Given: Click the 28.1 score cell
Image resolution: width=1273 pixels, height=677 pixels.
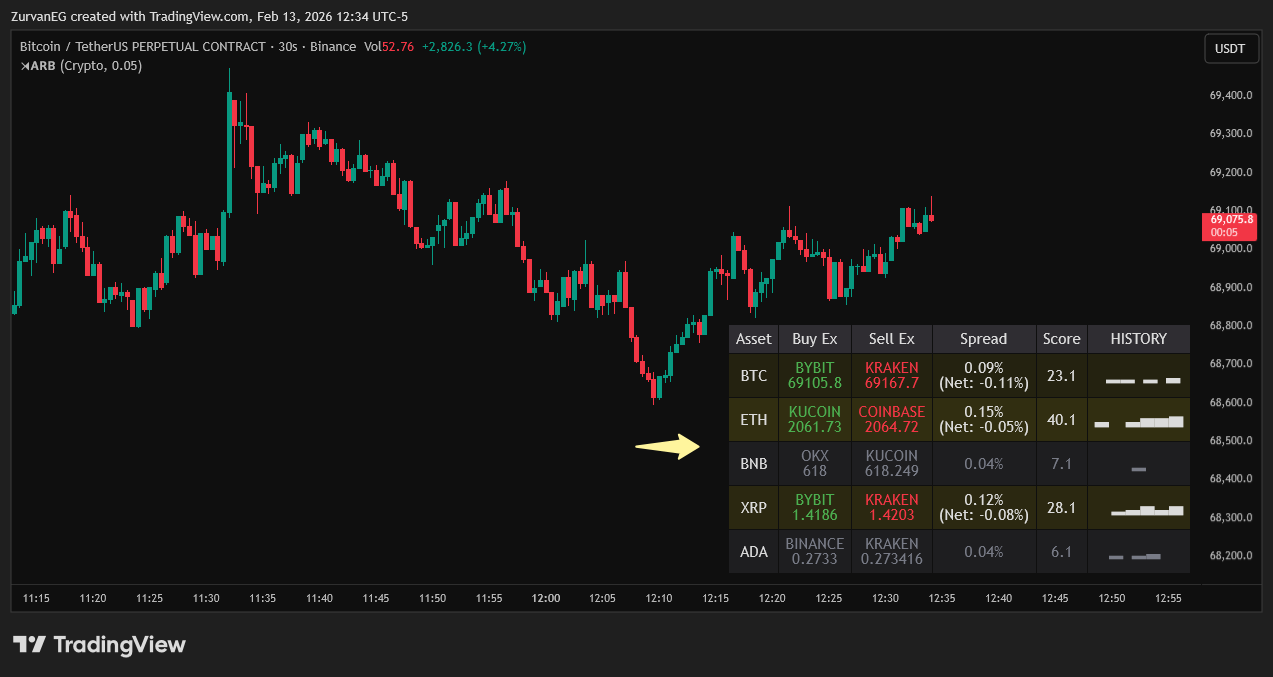Looking at the screenshot, I should pyautogui.click(x=1062, y=508).
